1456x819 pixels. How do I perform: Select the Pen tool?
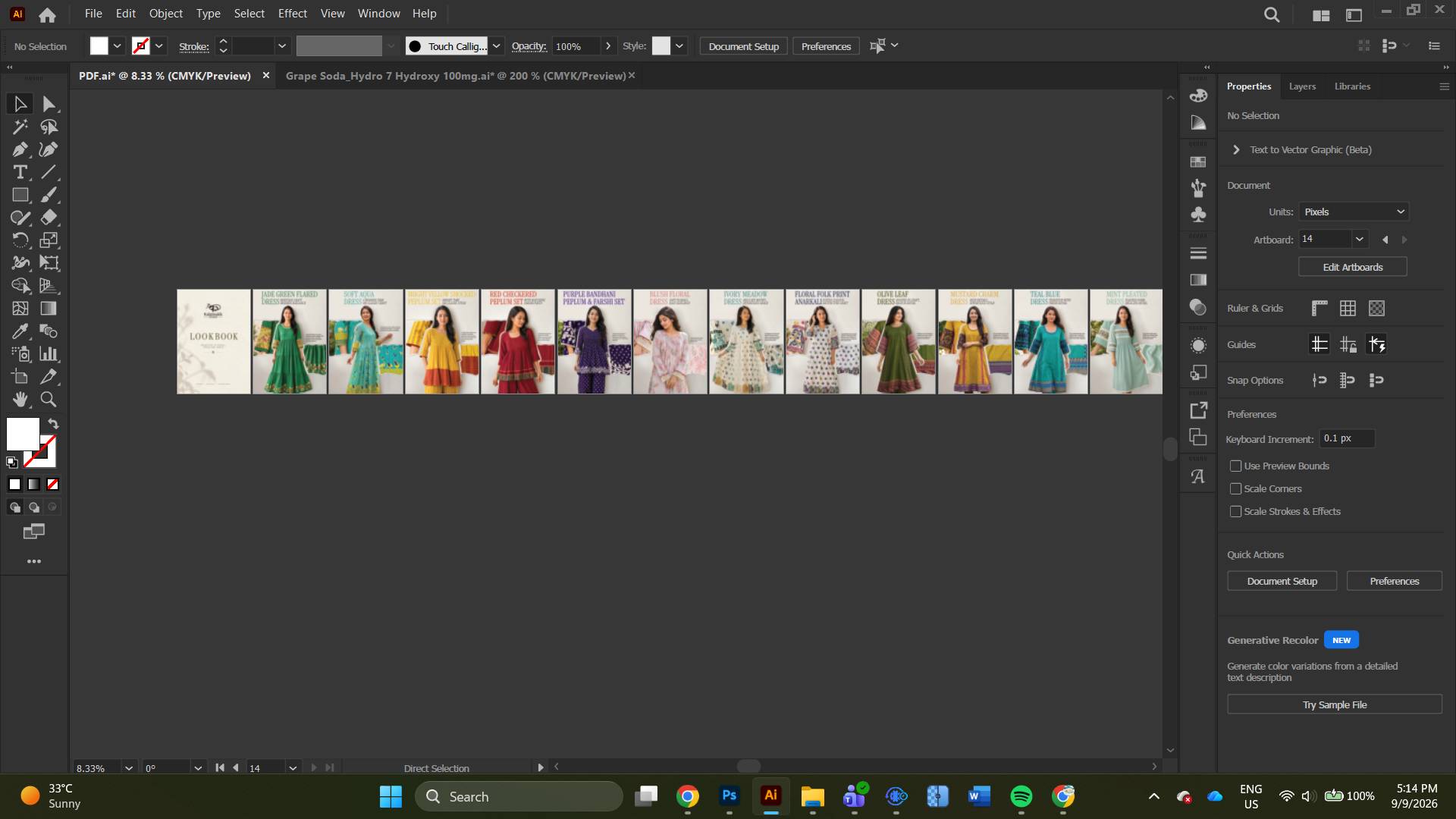[20, 149]
